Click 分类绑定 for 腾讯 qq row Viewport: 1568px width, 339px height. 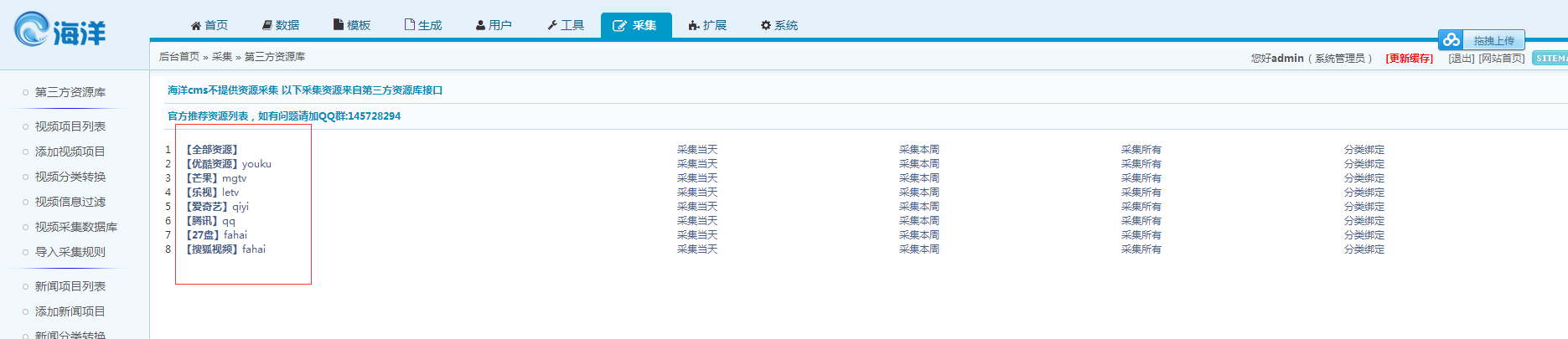1364,221
